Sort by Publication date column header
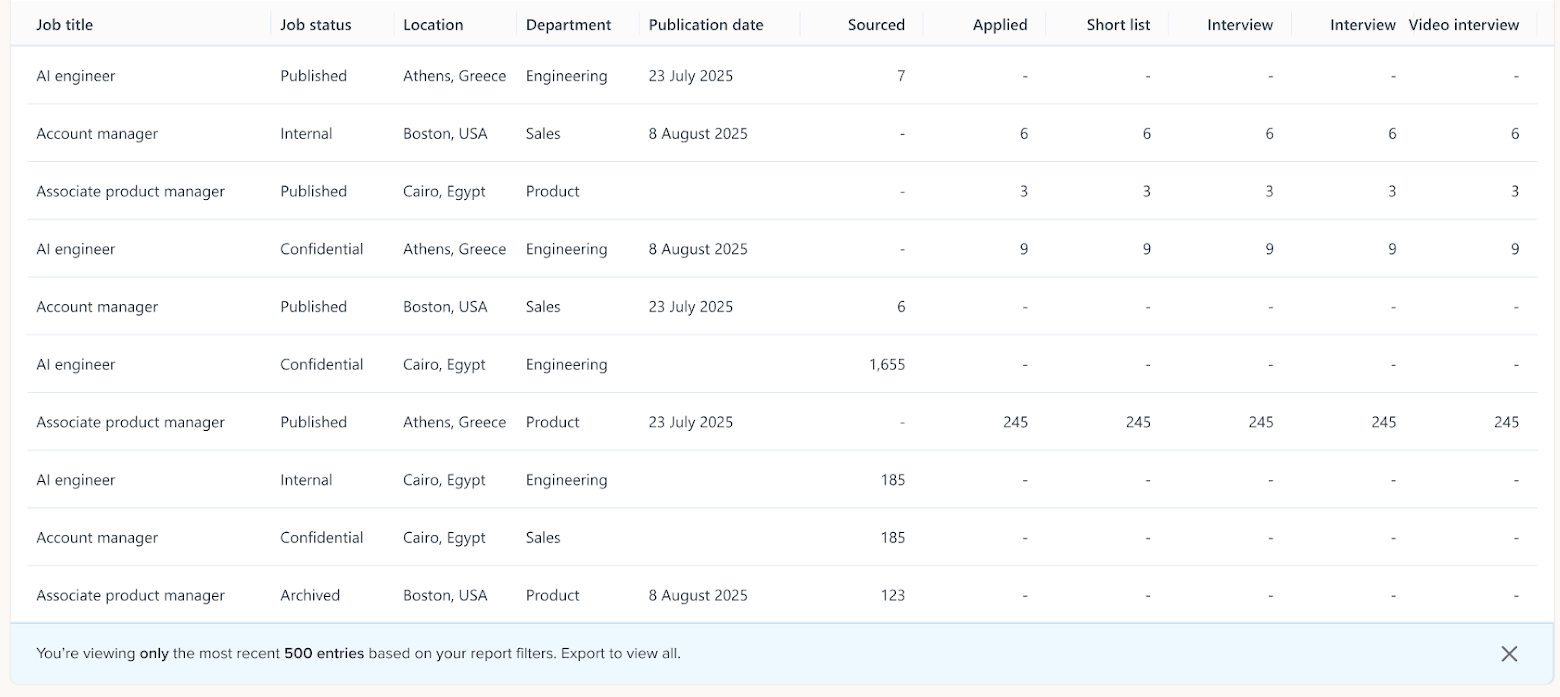Viewport: 1560px width, 697px height. (x=706, y=25)
